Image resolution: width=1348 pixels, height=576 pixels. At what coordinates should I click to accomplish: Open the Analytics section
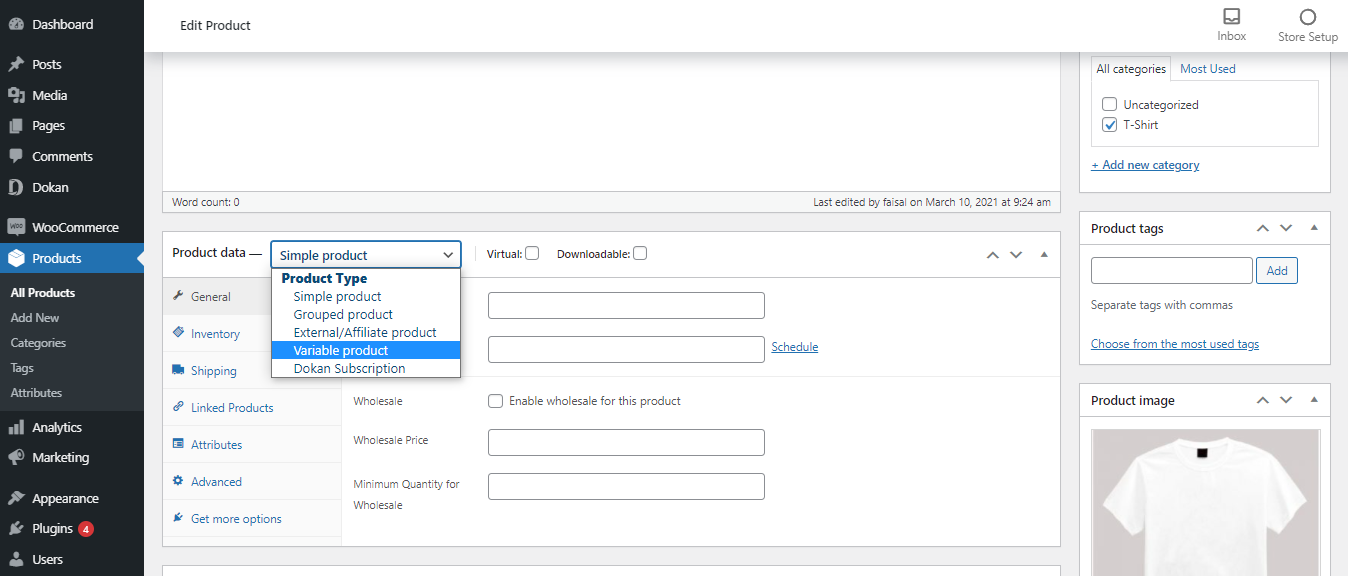tap(55, 427)
